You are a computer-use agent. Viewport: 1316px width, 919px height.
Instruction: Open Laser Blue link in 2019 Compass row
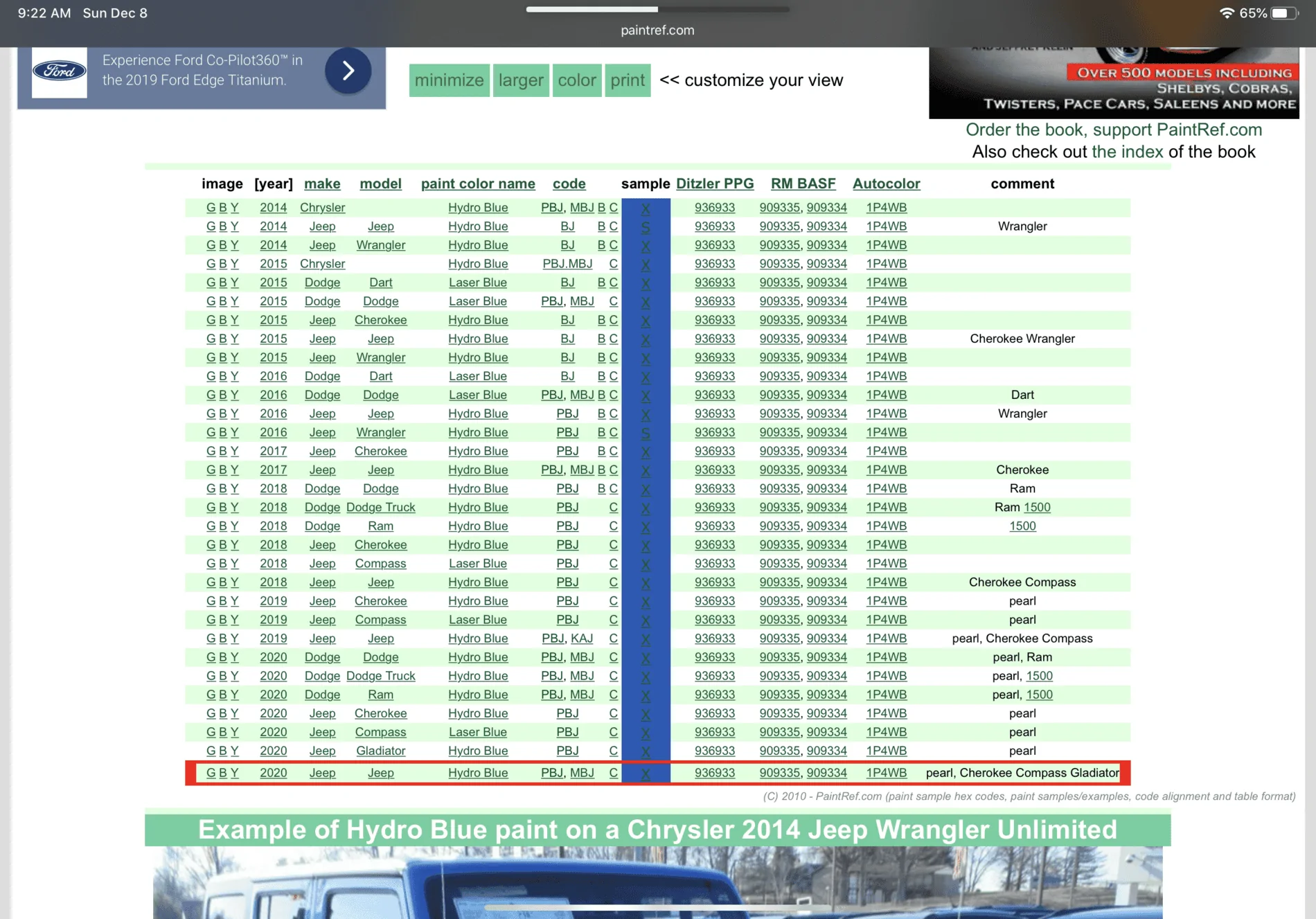478,620
